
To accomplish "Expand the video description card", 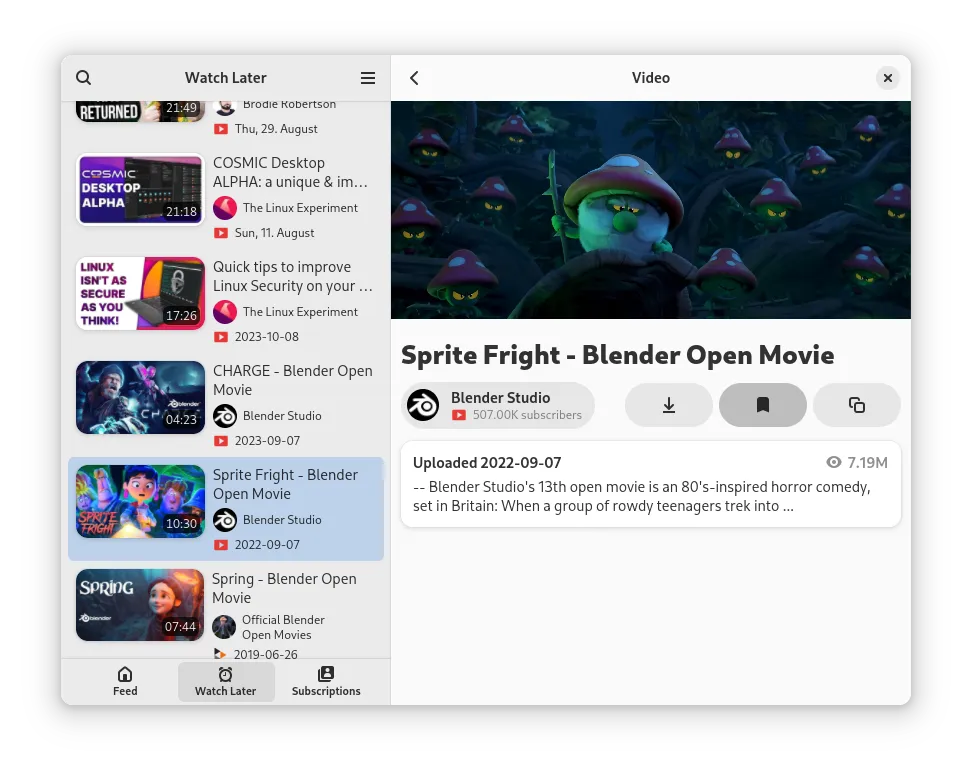I will 650,484.
